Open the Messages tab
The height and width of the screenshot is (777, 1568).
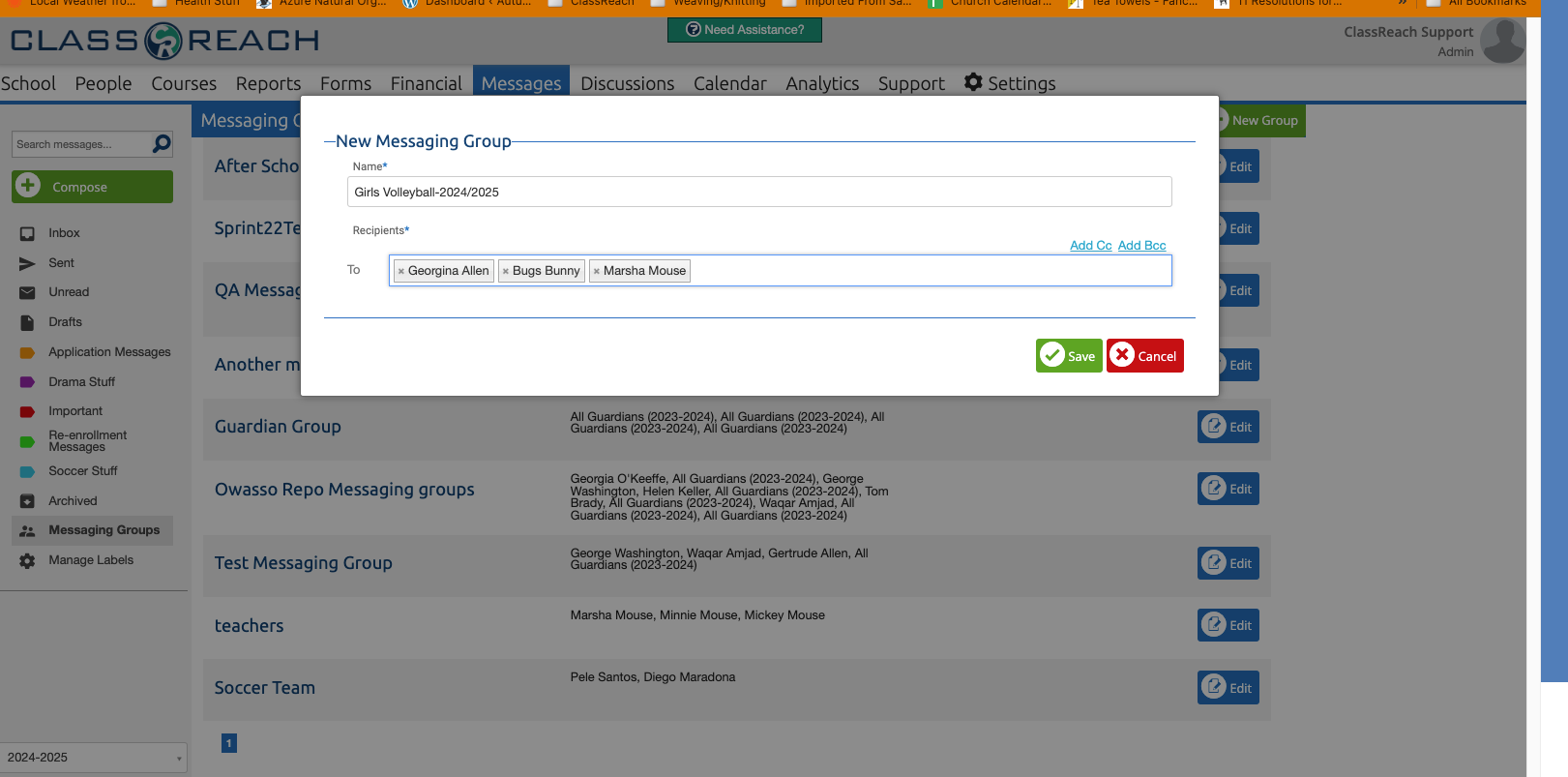pyautogui.click(x=520, y=83)
